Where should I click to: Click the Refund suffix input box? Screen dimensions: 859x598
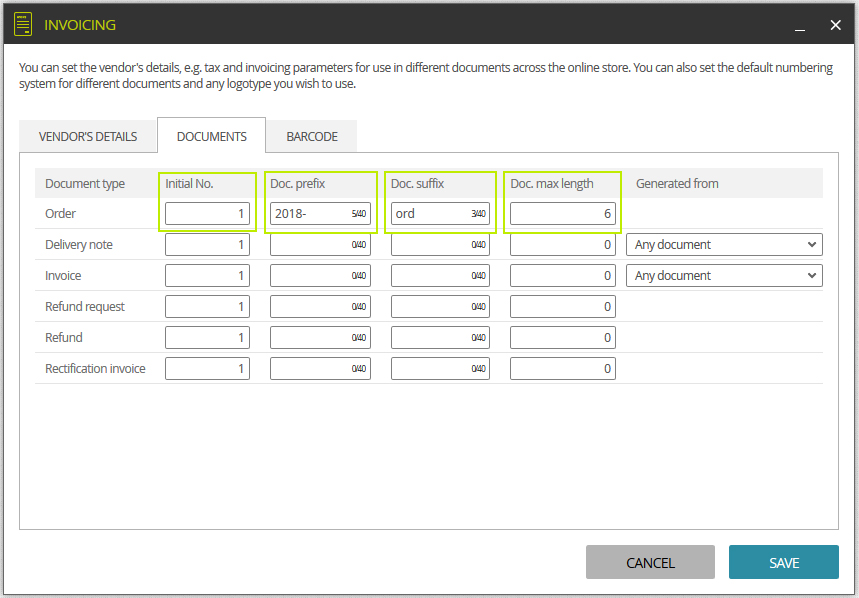(438, 337)
